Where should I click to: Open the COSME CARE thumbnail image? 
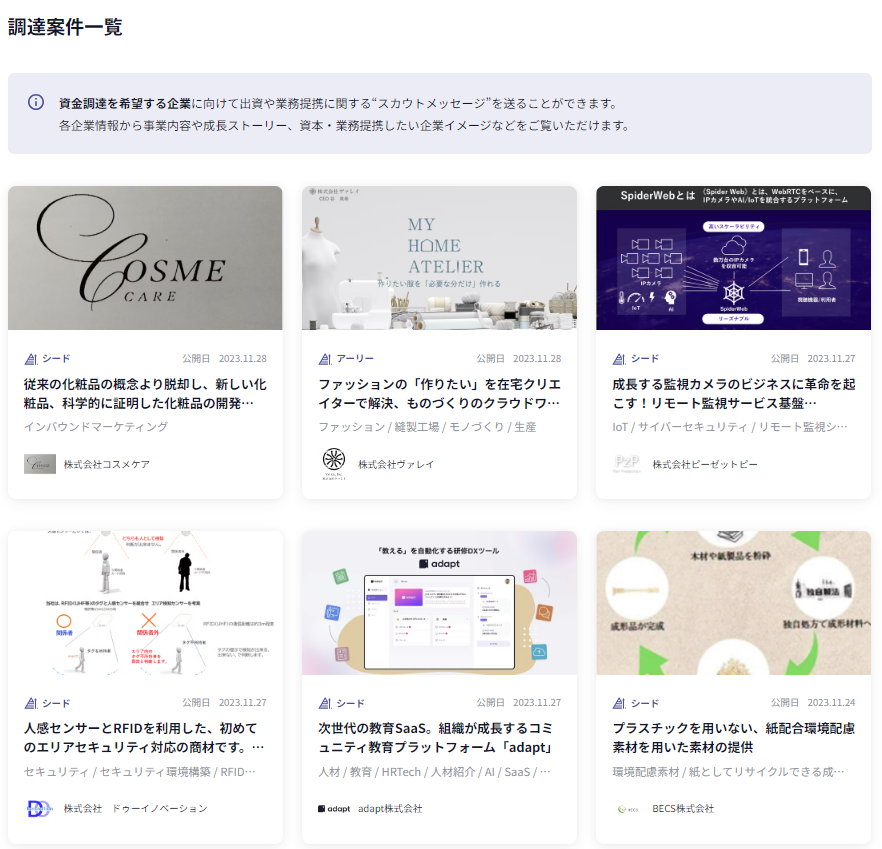[145, 258]
